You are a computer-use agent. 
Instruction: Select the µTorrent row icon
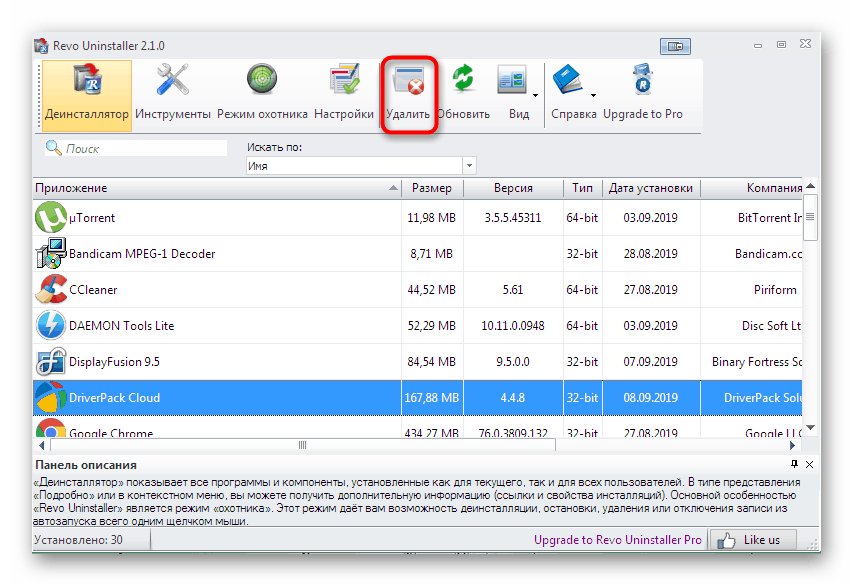[51, 218]
